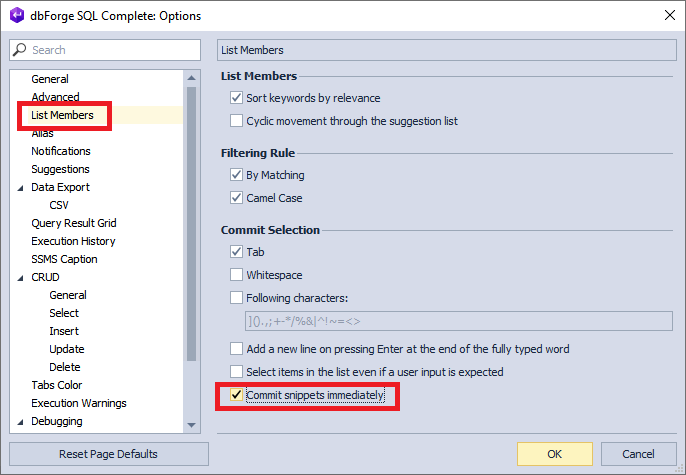Open the CRUD Delete options

(x=65, y=367)
